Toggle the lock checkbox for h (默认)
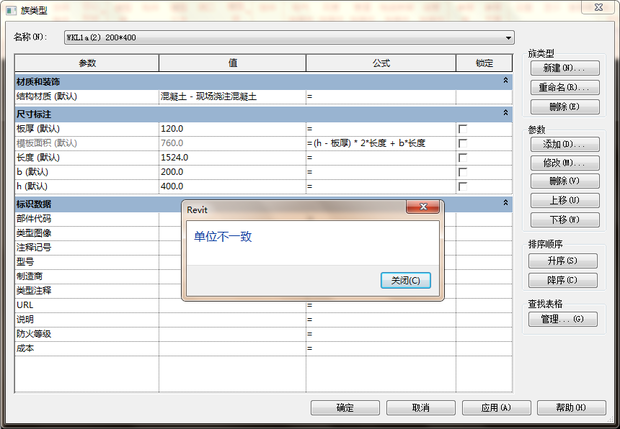The height and width of the screenshot is (429, 620). click(463, 186)
